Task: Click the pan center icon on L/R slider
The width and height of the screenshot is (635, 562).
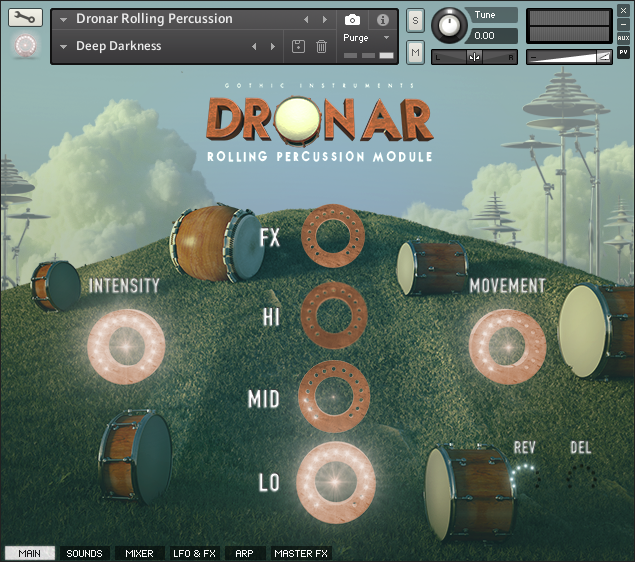Action: click(x=474, y=57)
